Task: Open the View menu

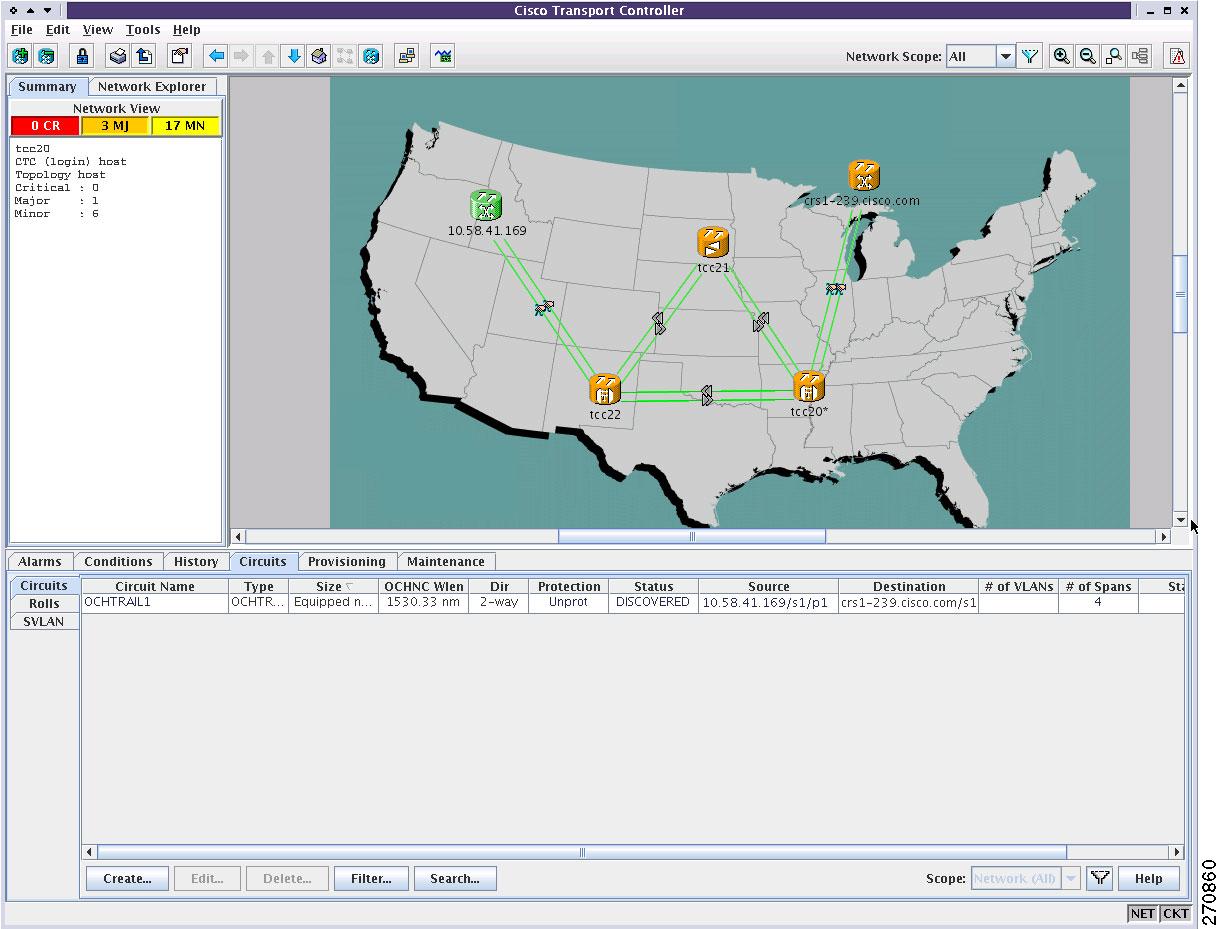Action: coord(97,30)
